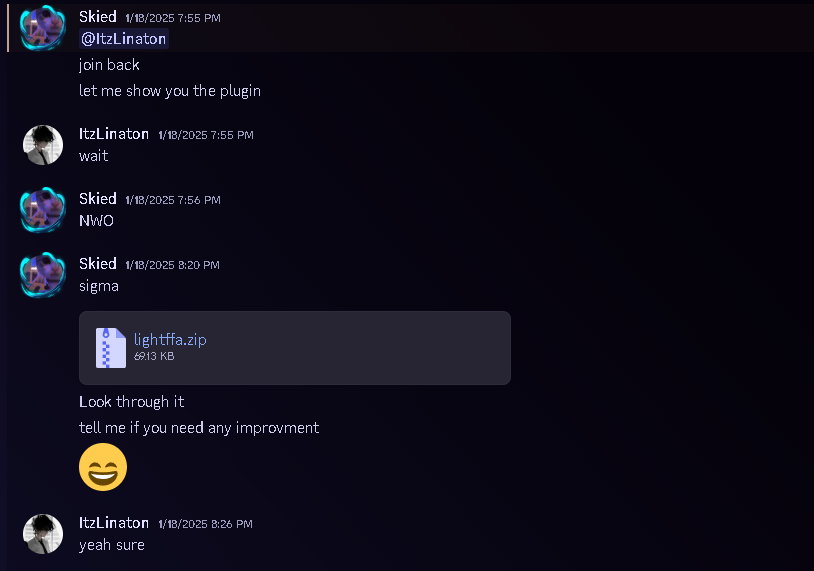Open Skied's avatar on the "sigma" message
This screenshot has width=814, height=571.
coord(42,275)
